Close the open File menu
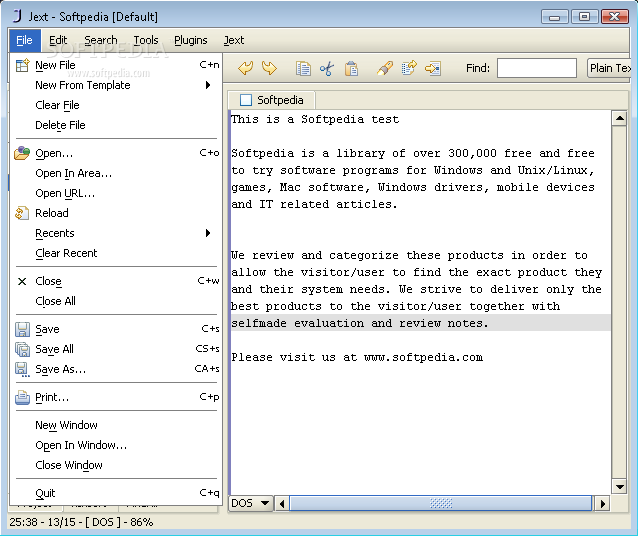This screenshot has height=536, width=638. point(24,40)
